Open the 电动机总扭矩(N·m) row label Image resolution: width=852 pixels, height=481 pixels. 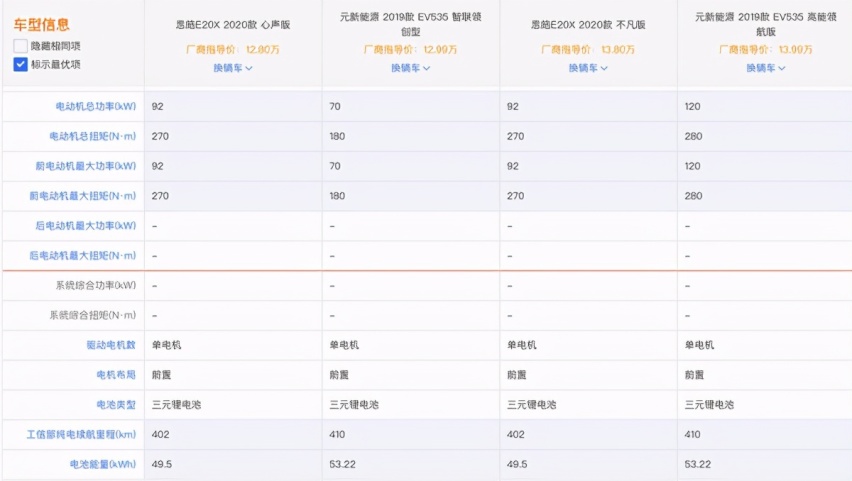(93, 136)
